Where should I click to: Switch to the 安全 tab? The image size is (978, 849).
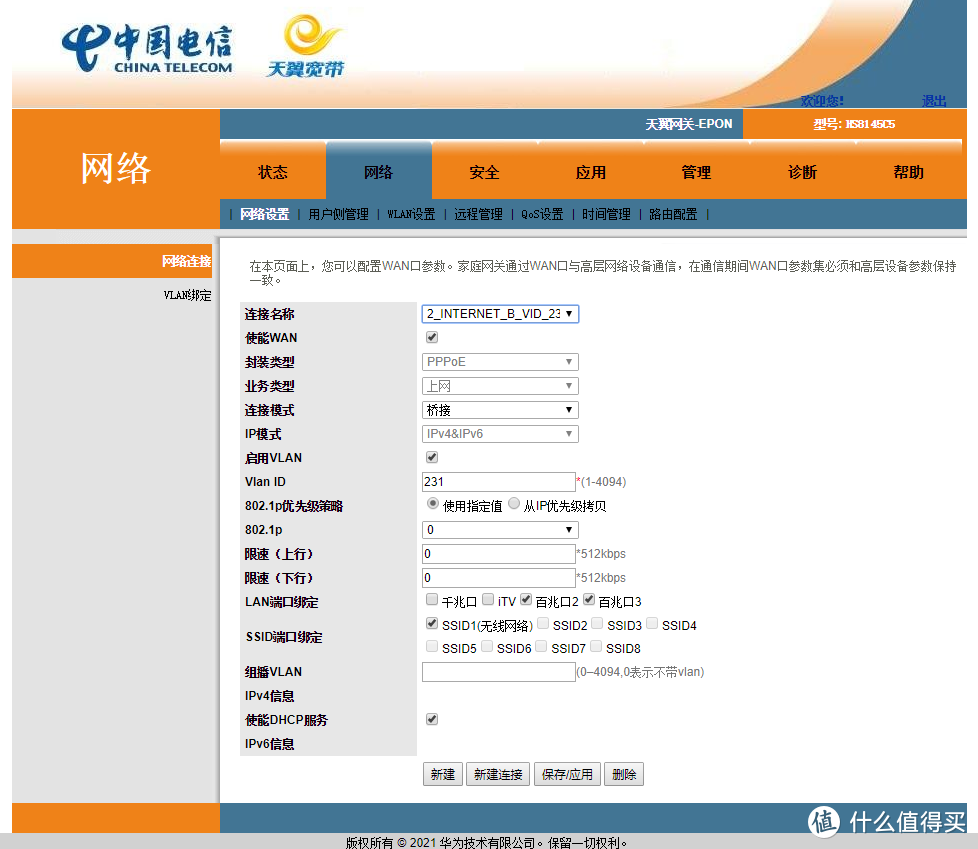tap(484, 171)
